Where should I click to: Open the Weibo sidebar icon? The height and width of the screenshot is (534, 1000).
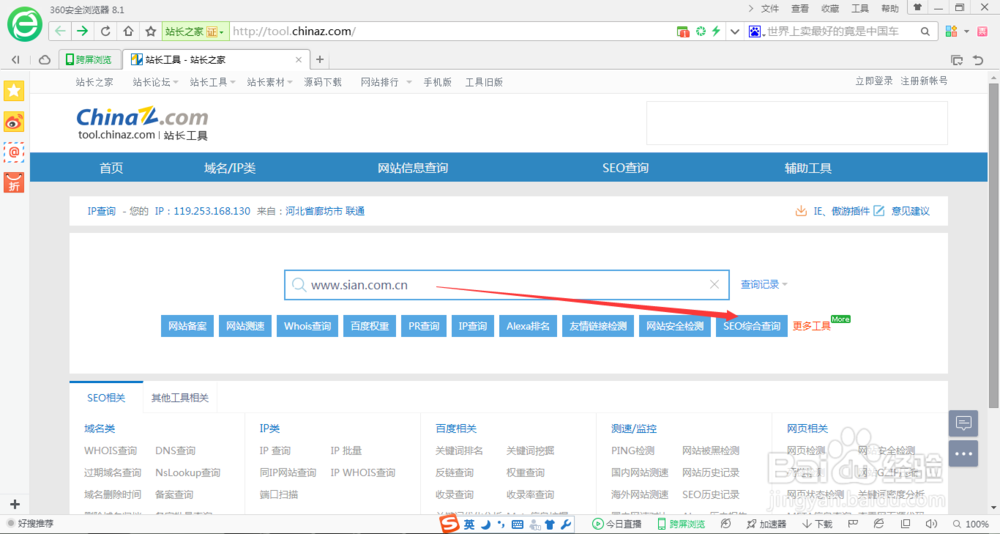click(14, 121)
